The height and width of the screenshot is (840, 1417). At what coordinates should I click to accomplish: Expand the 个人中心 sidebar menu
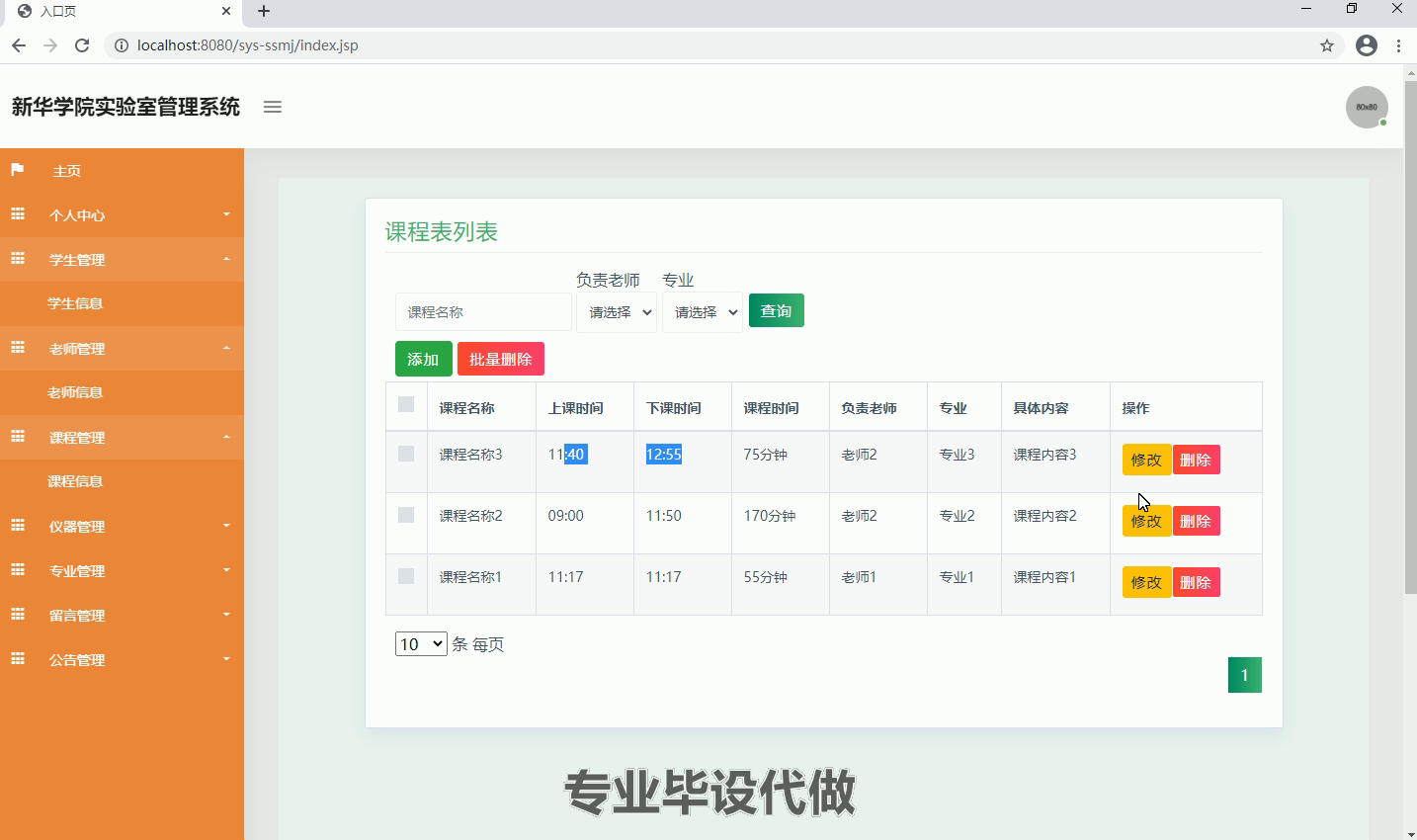122,214
